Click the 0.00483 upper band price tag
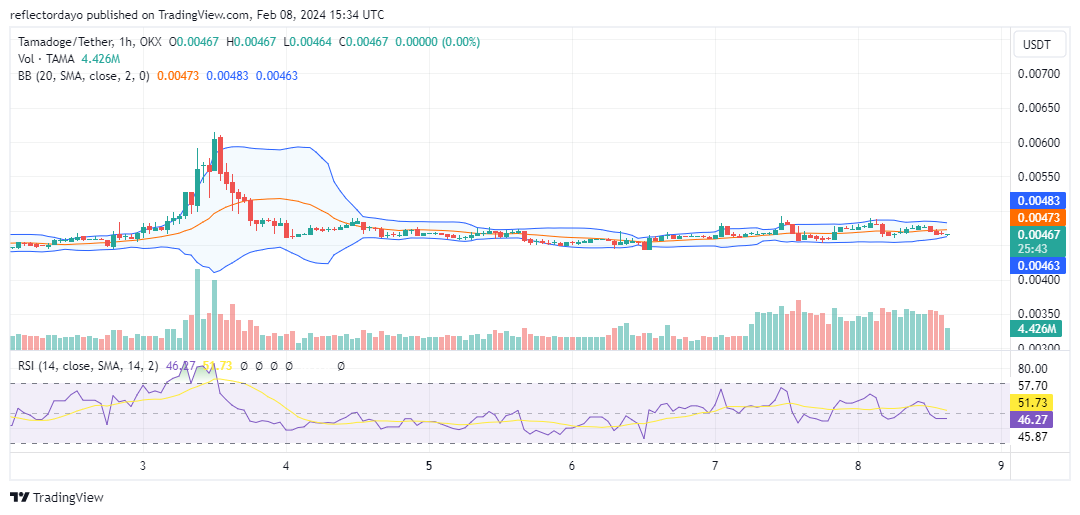This screenshot has width=1080, height=515. pyautogui.click(x=1037, y=201)
